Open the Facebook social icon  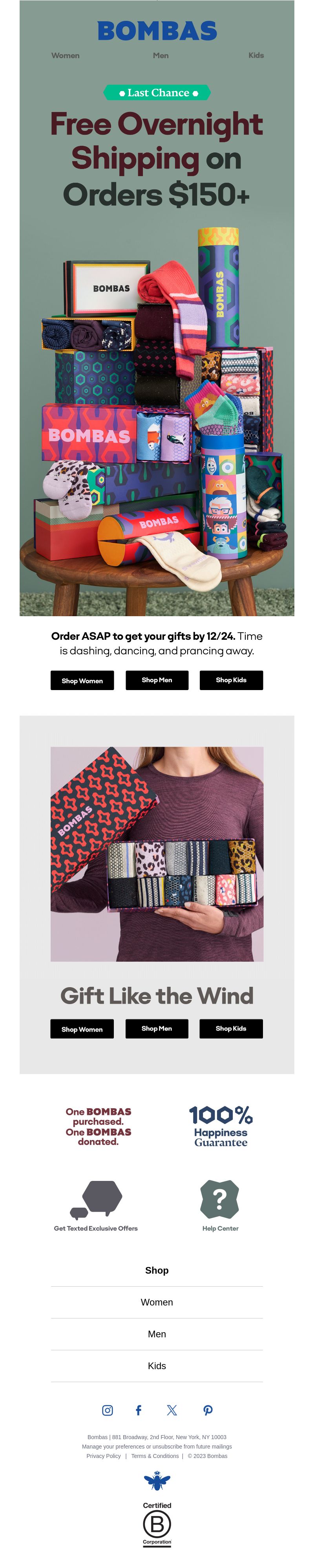click(138, 1410)
